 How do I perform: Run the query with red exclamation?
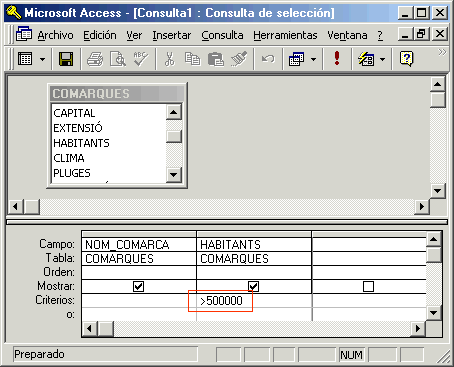tap(337, 59)
